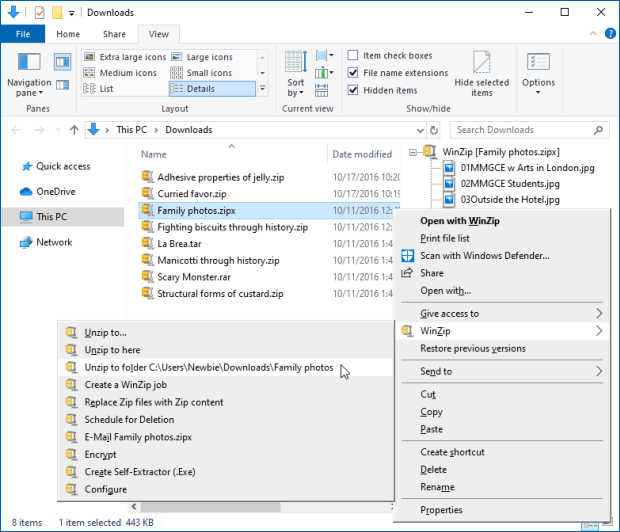The image size is (620, 532).
Task: Choose Encrypt from WinZip submenu
Action: coord(226,454)
